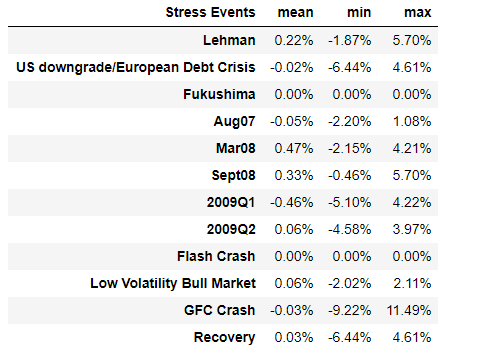Click Lehman mean value 0.22%
Image resolution: width=494 pixels, height=363 pixels.
pos(294,40)
